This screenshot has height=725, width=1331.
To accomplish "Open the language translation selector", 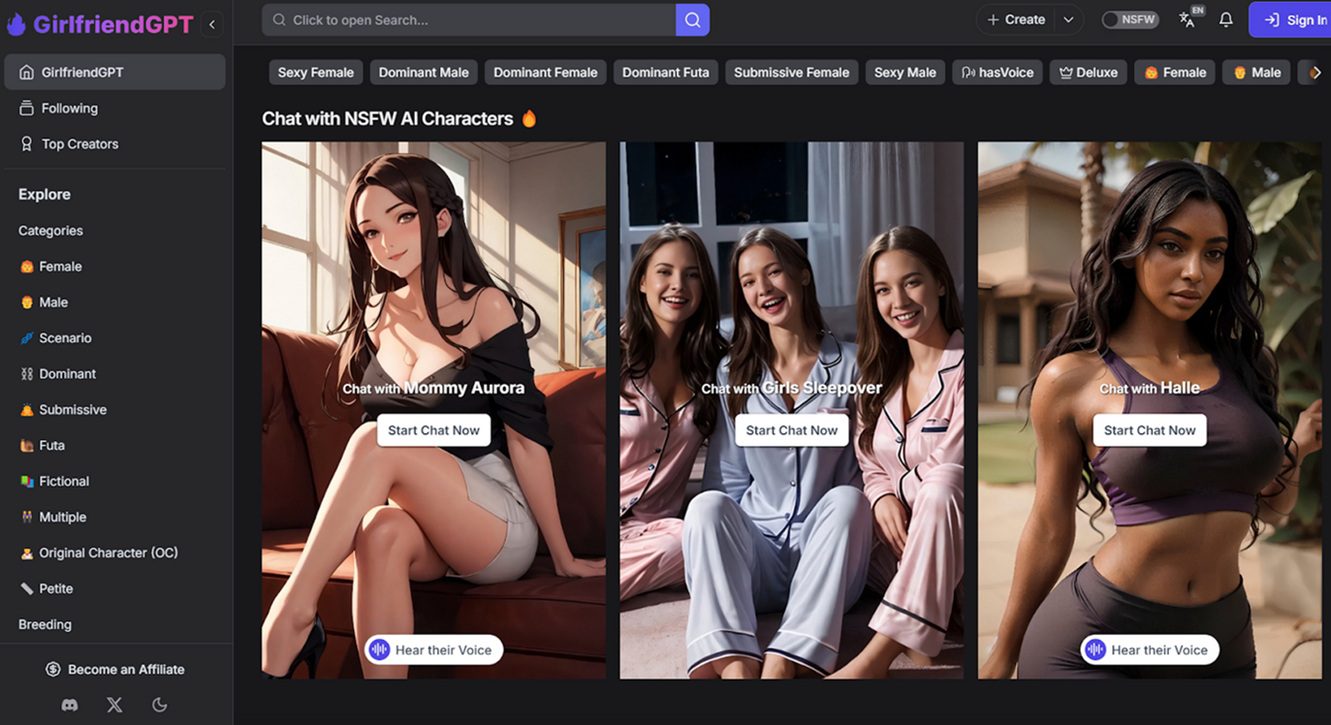I will [1189, 20].
